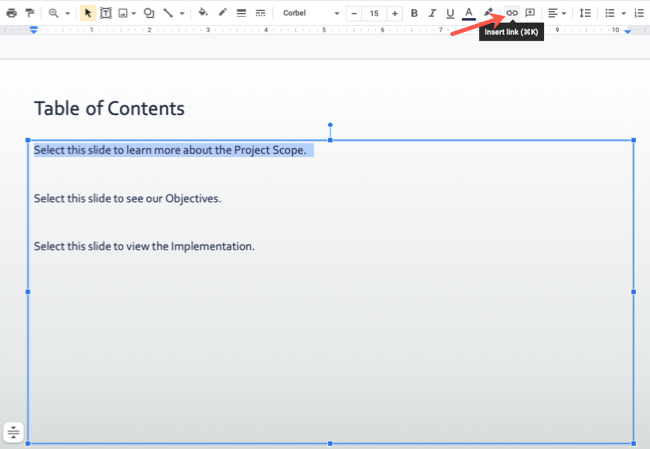Click the 'Table of Contents' title
This screenshot has width=650, height=449.
click(109, 109)
